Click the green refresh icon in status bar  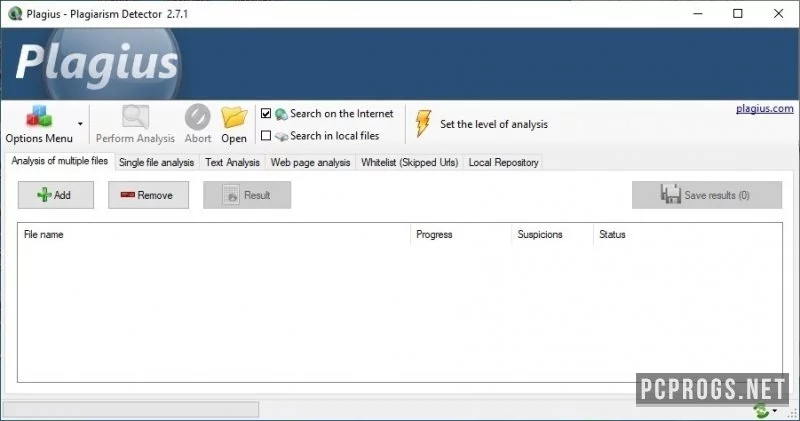[761, 410]
